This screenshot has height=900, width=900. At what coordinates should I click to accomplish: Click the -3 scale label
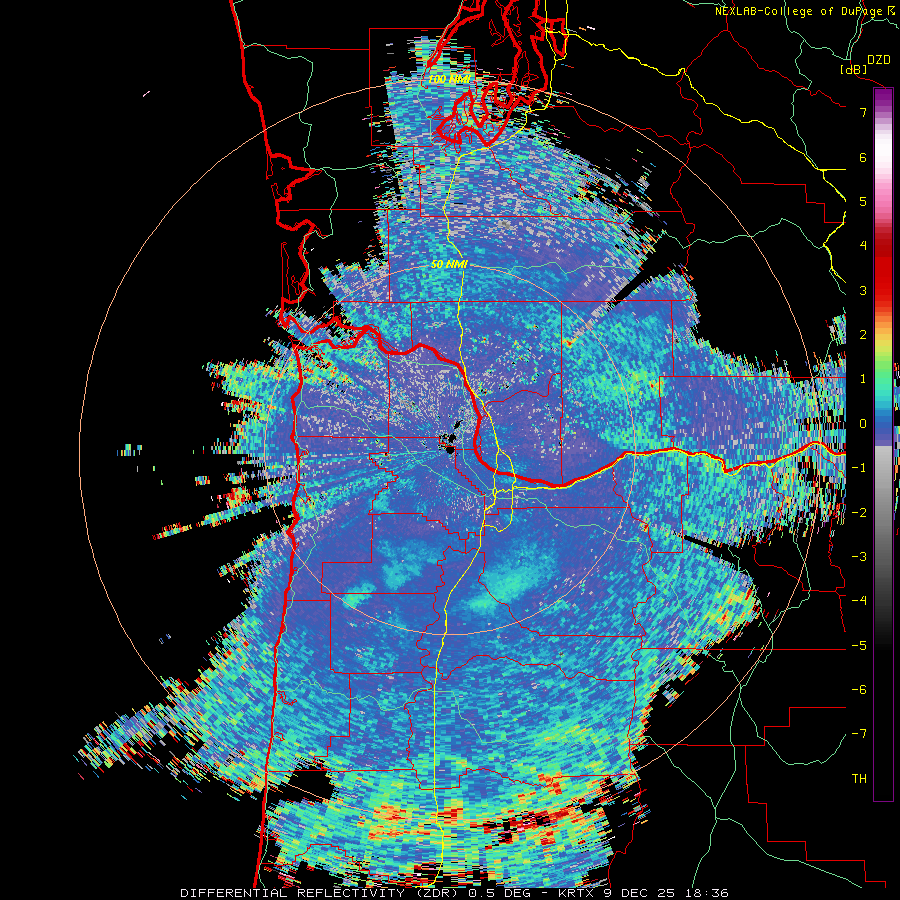click(x=859, y=557)
